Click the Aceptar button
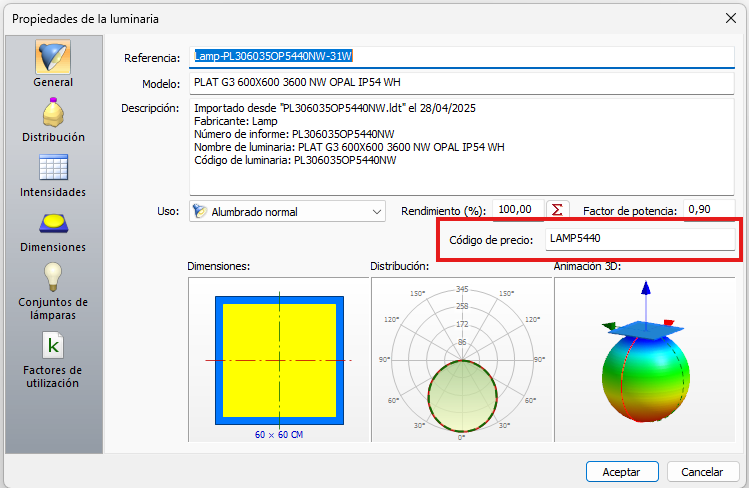Viewport: 749px width, 488px height. pyautogui.click(x=621, y=471)
